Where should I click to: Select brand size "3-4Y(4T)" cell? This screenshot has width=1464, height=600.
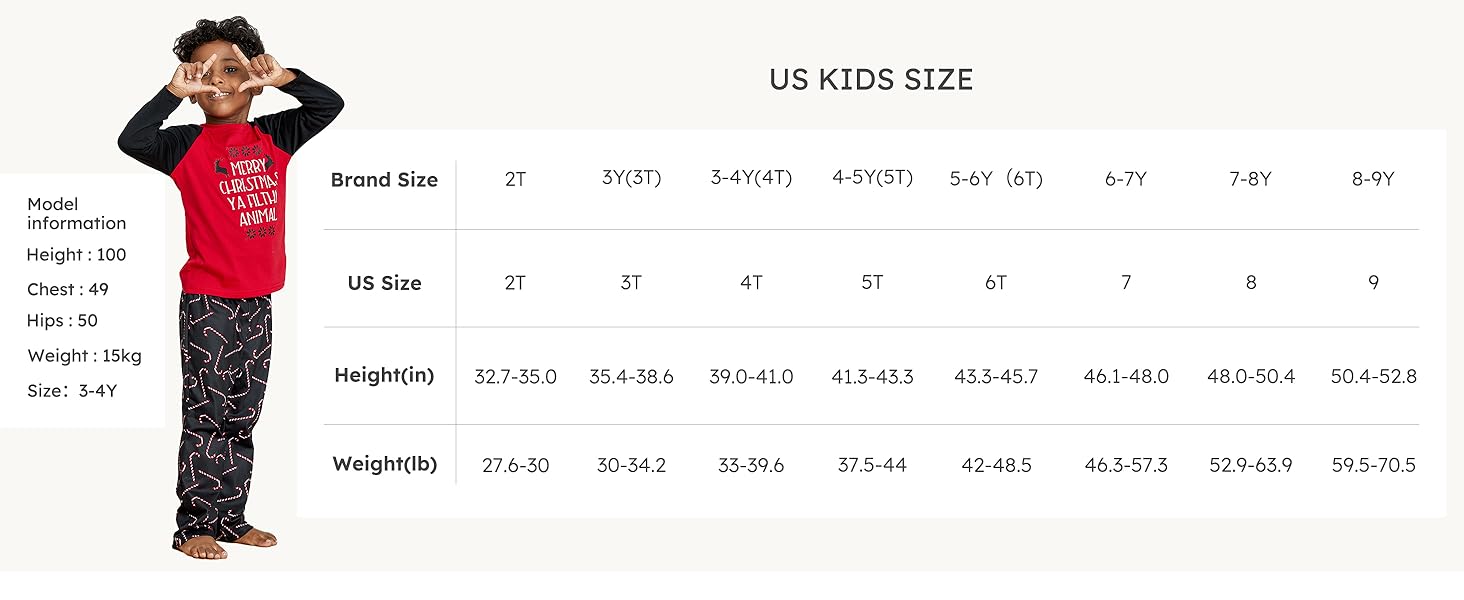click(x=751, y=179)
